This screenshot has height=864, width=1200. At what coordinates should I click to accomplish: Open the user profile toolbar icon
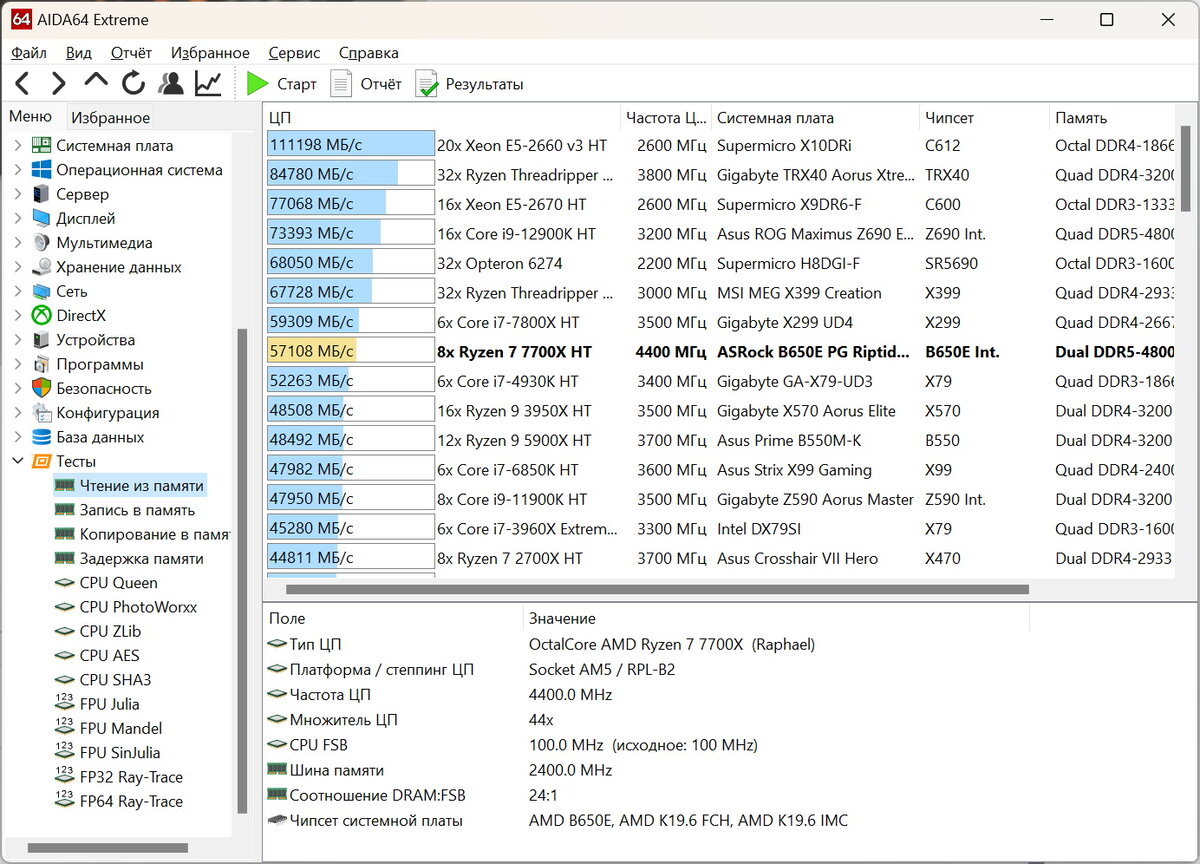[171, 84]
